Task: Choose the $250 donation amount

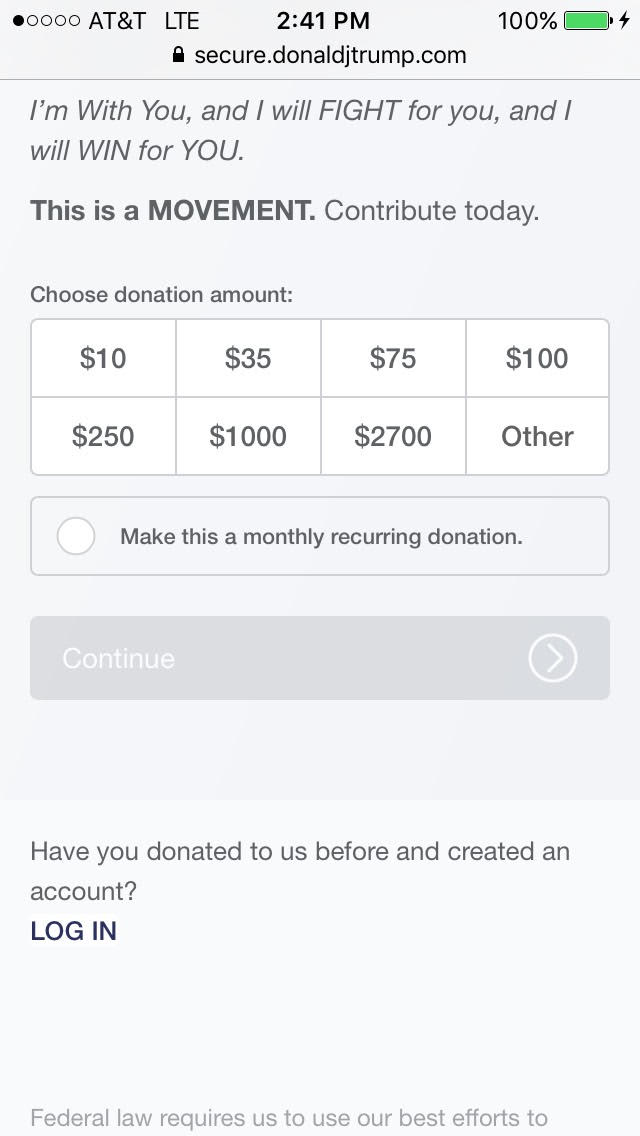Action: [103, 436]
